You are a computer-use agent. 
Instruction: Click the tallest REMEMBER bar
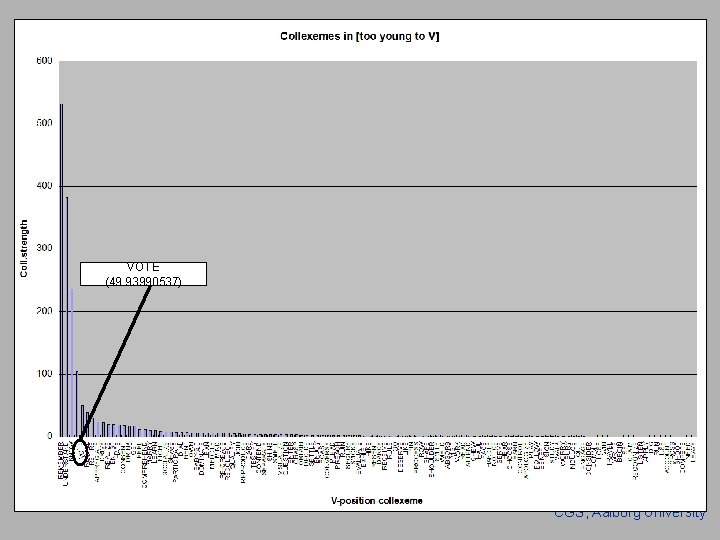point(62,270)
